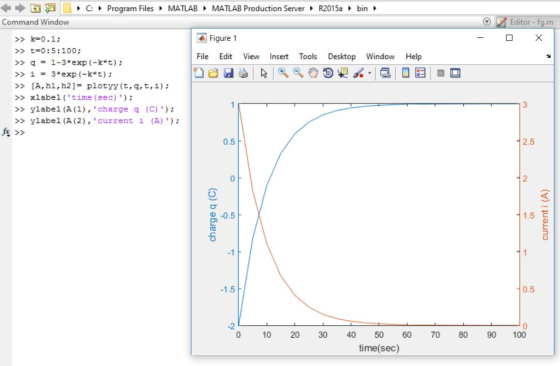Open the Command Window actions dropdown
Image resolution: width=560 pixels, height=366 pixels.
coord(486,22)
